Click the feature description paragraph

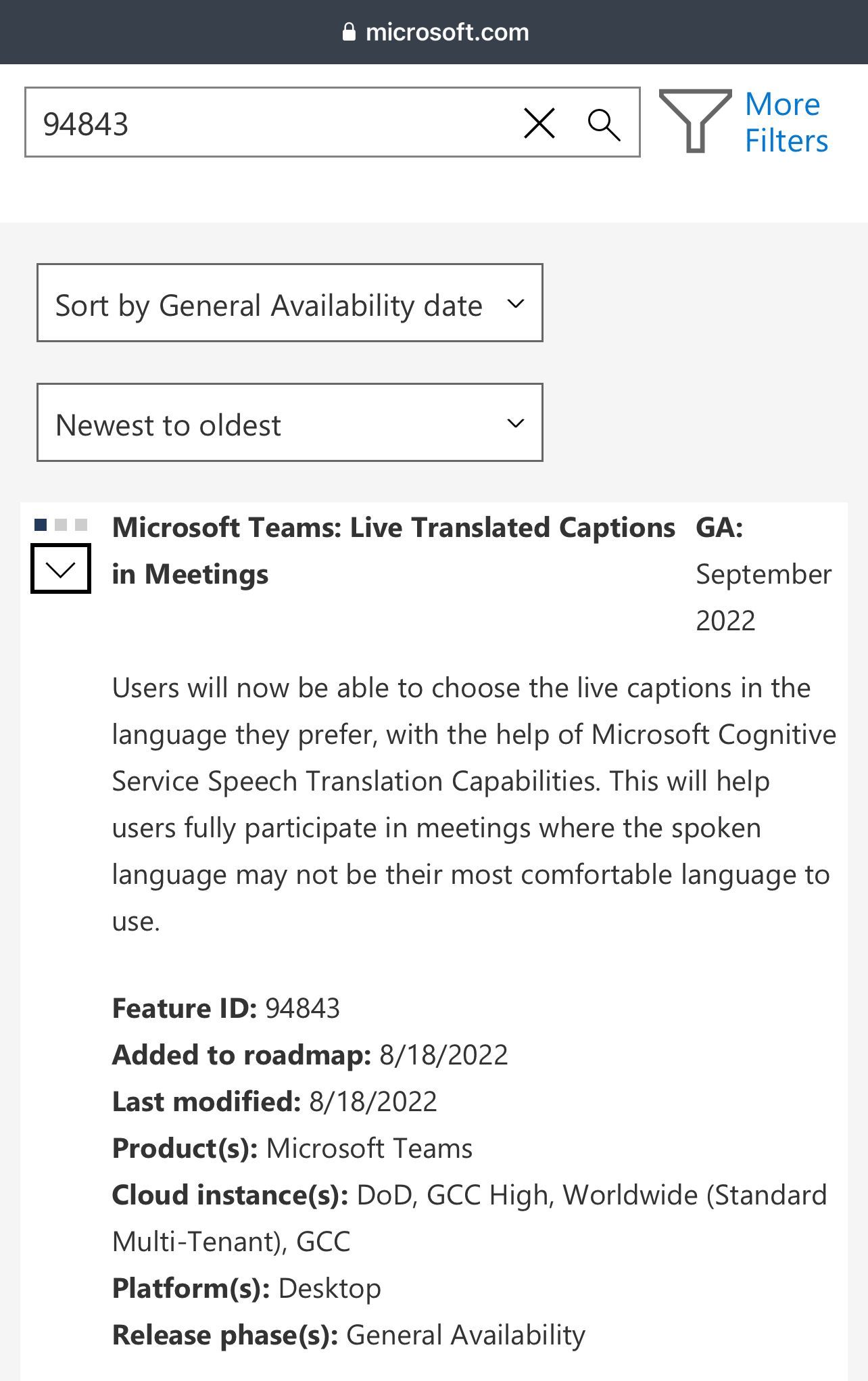pos(474,804)
